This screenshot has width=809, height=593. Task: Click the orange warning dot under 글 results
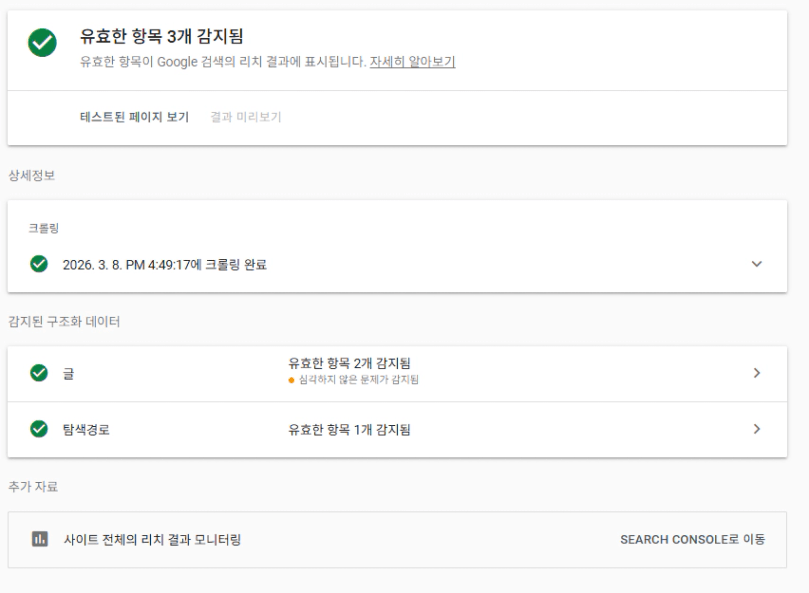(x=290, y=381)
